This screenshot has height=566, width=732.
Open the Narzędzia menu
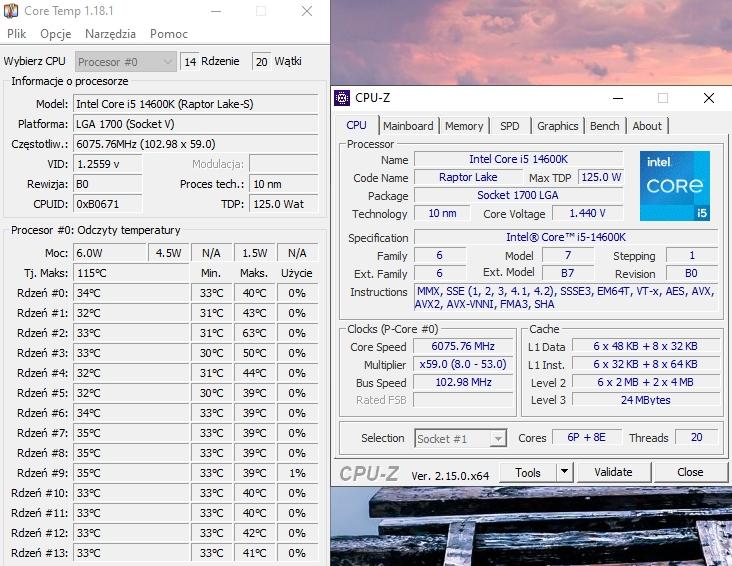pyautogui.click(x=110, y=34)
